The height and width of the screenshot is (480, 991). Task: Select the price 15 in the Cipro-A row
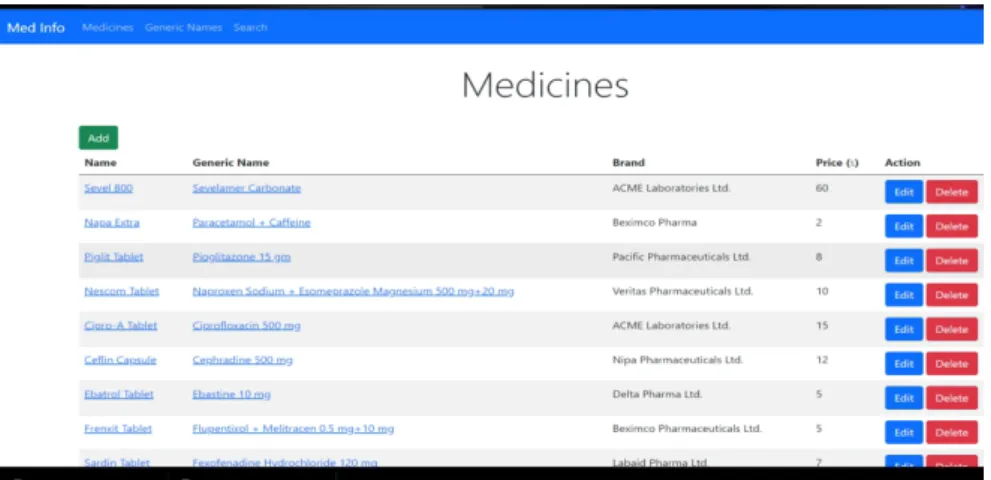click(822, 326)
